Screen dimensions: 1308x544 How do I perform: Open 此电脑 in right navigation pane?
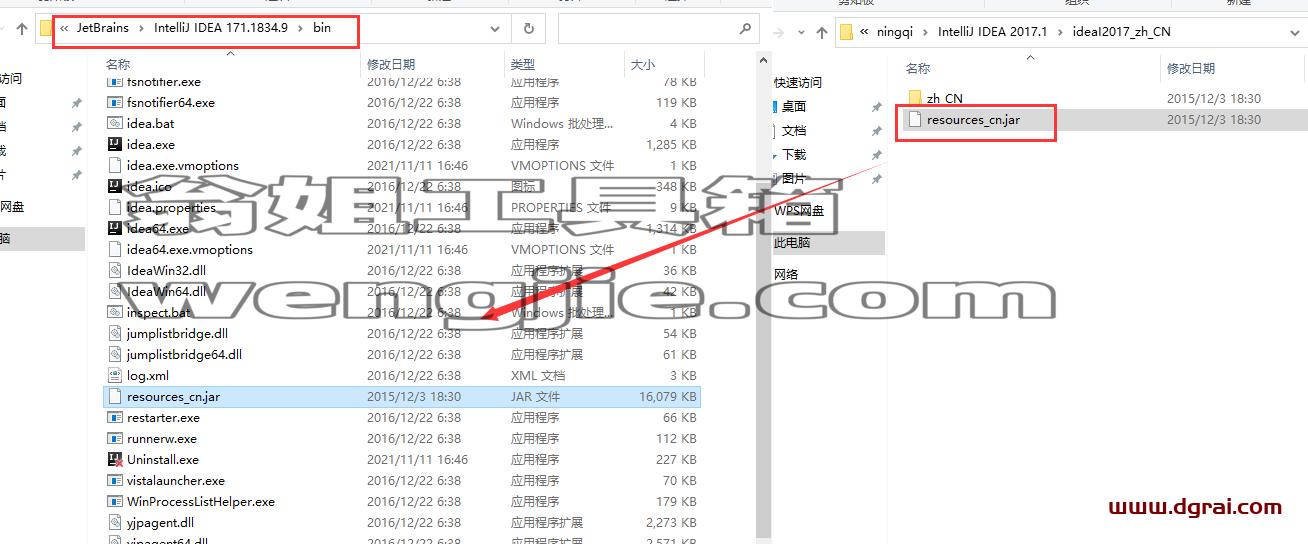tap(792, 243)
